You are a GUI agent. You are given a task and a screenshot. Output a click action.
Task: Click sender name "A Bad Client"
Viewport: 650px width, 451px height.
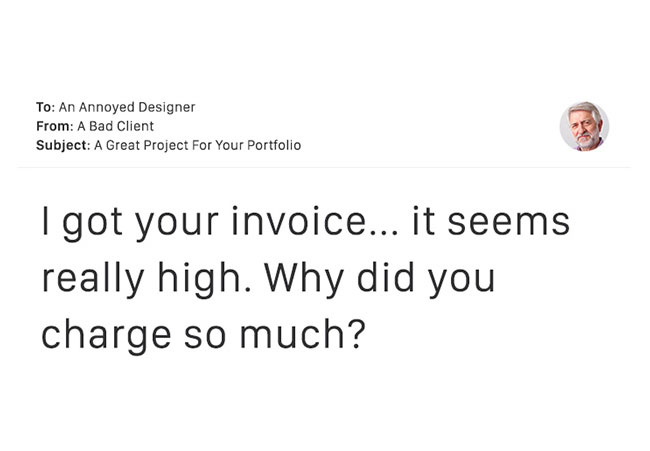(116, 126)
